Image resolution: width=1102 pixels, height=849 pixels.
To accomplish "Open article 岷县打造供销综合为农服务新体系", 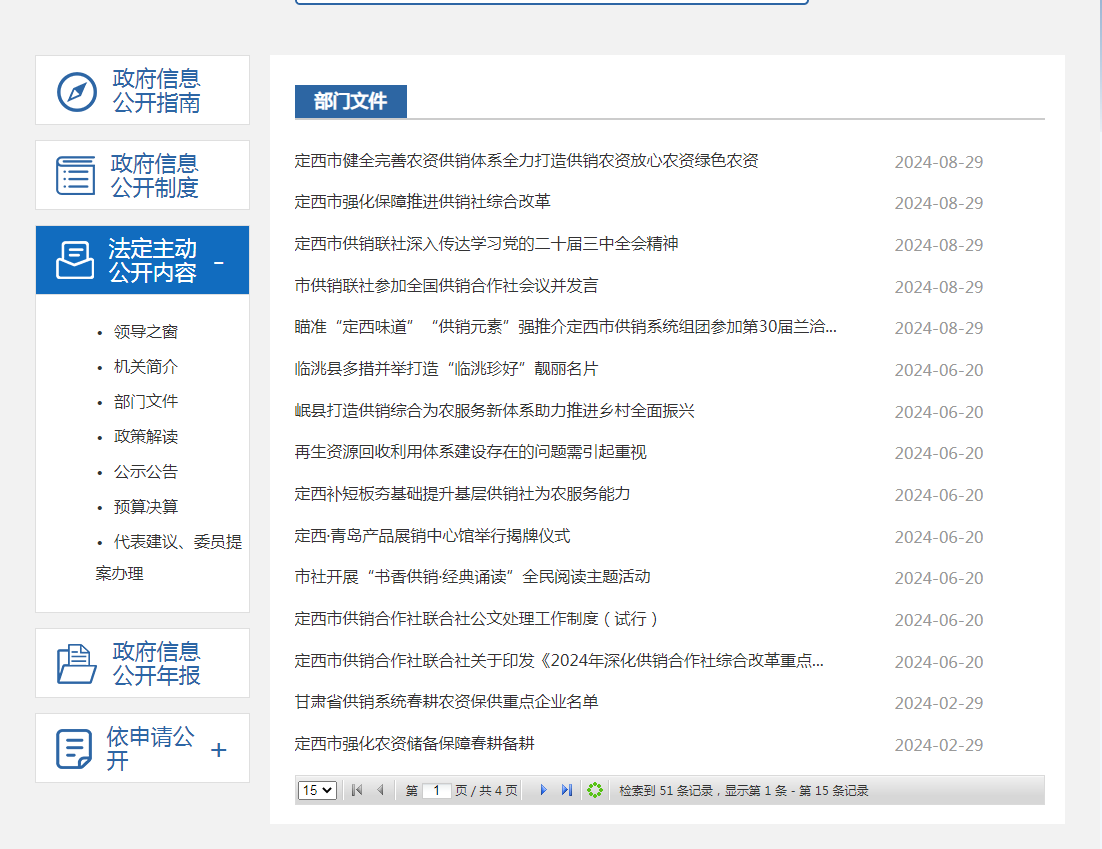I will pos(495,410).
